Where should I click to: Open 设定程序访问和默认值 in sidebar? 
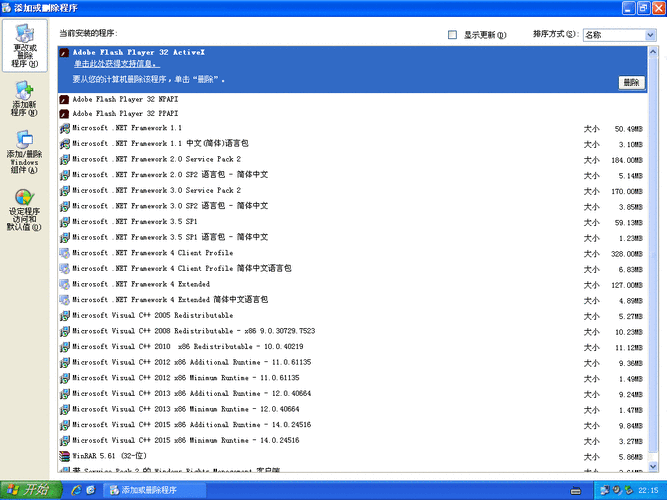[x=25, y=209]
